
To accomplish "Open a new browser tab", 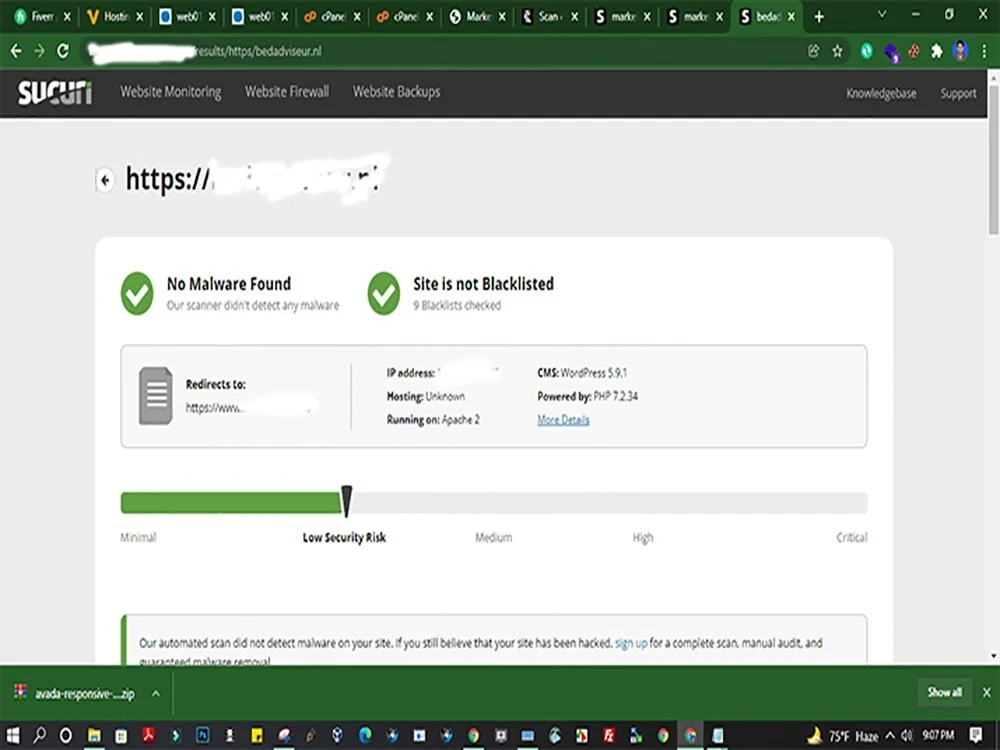I will tap(820, 17).
